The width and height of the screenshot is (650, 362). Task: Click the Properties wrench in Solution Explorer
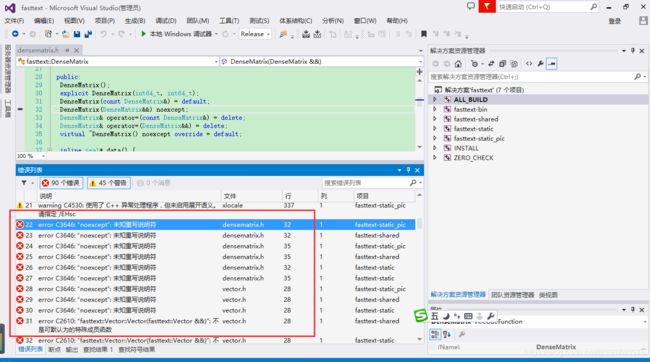click(540, 63)
